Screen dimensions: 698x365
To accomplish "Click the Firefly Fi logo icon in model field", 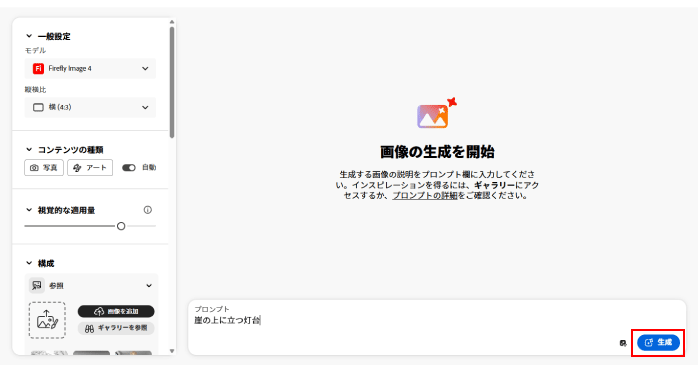I will coord(38,69).
